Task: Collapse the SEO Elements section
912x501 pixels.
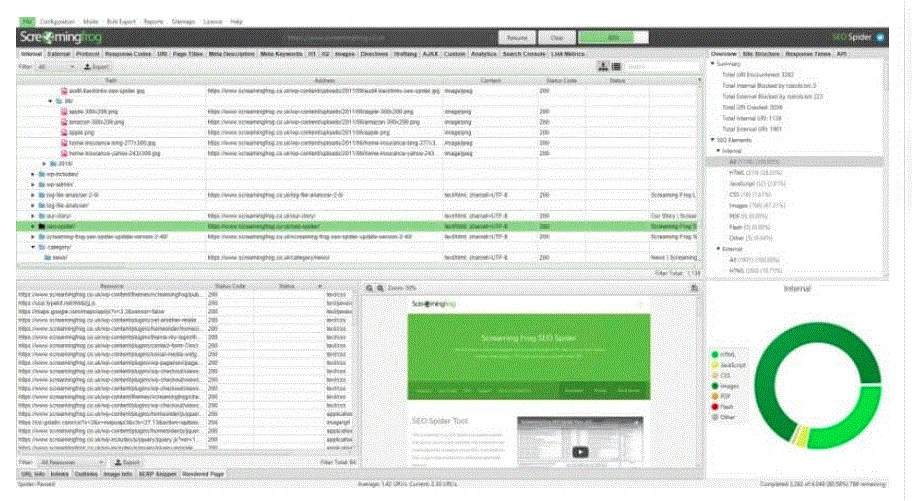Action: (712, 140)
